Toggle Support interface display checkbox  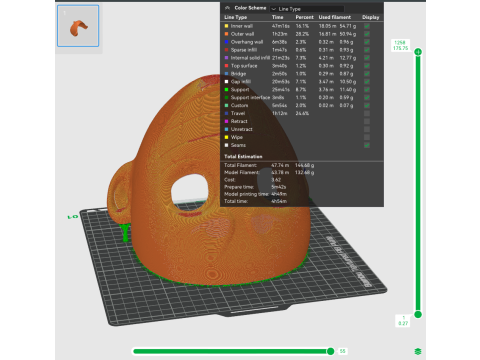367,98
